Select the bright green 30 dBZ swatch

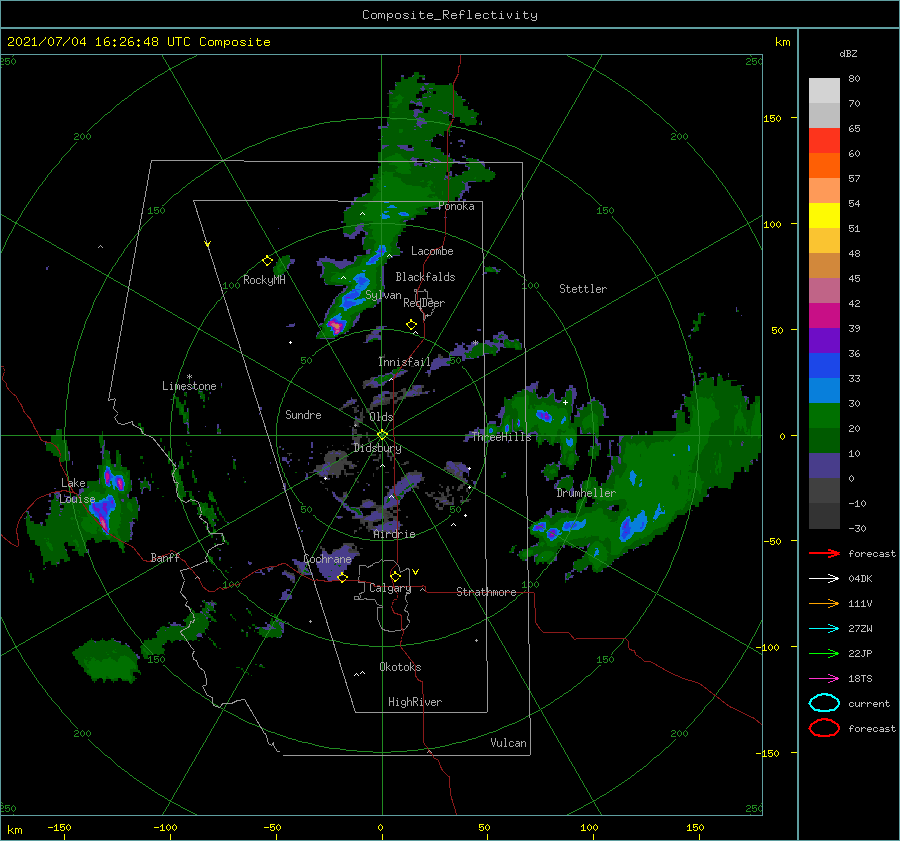(x=824, y=415)
